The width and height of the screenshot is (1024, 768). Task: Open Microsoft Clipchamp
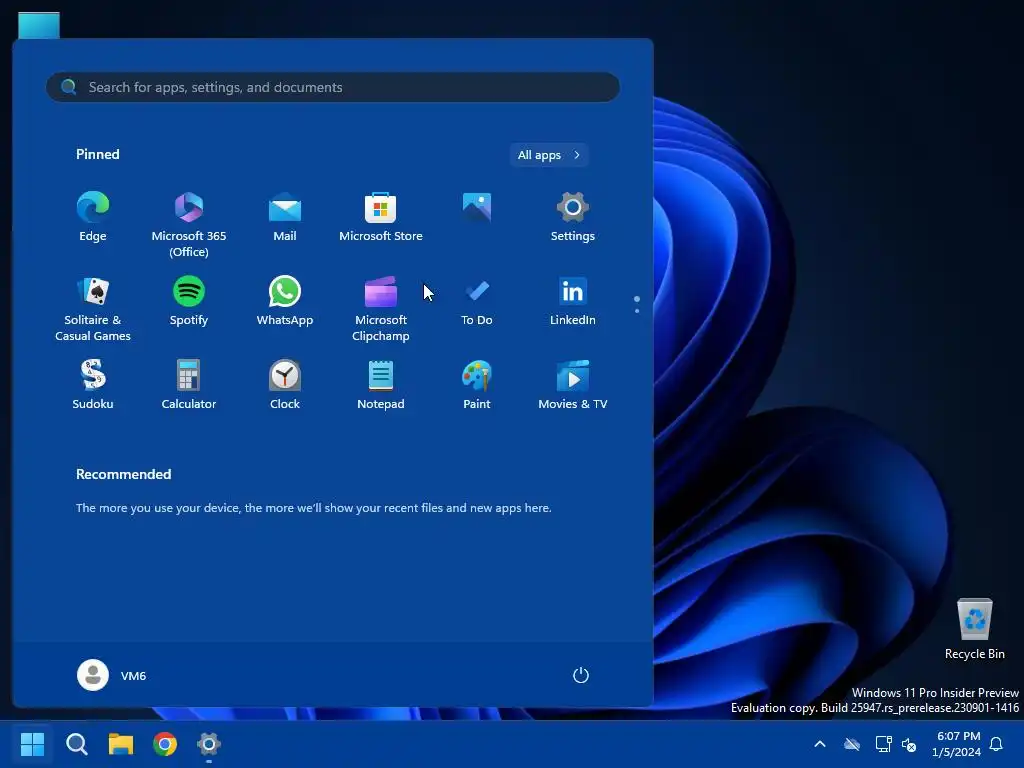tap(381, 308)
